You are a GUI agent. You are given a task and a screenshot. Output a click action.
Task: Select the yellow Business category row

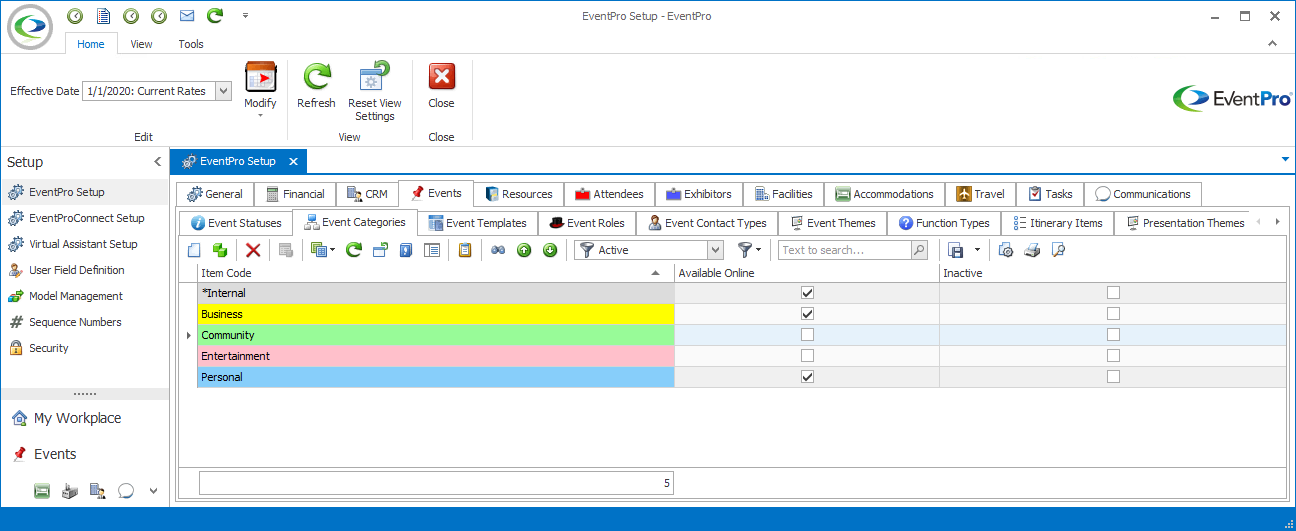click(x=436, y=314)
